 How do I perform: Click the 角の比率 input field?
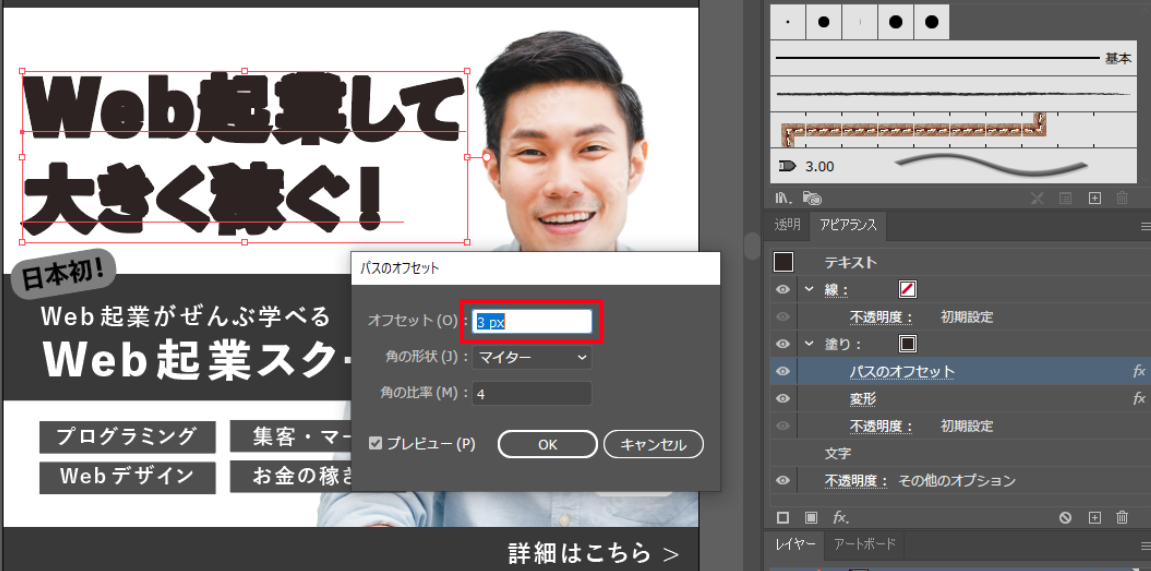(x=531, y=393)
